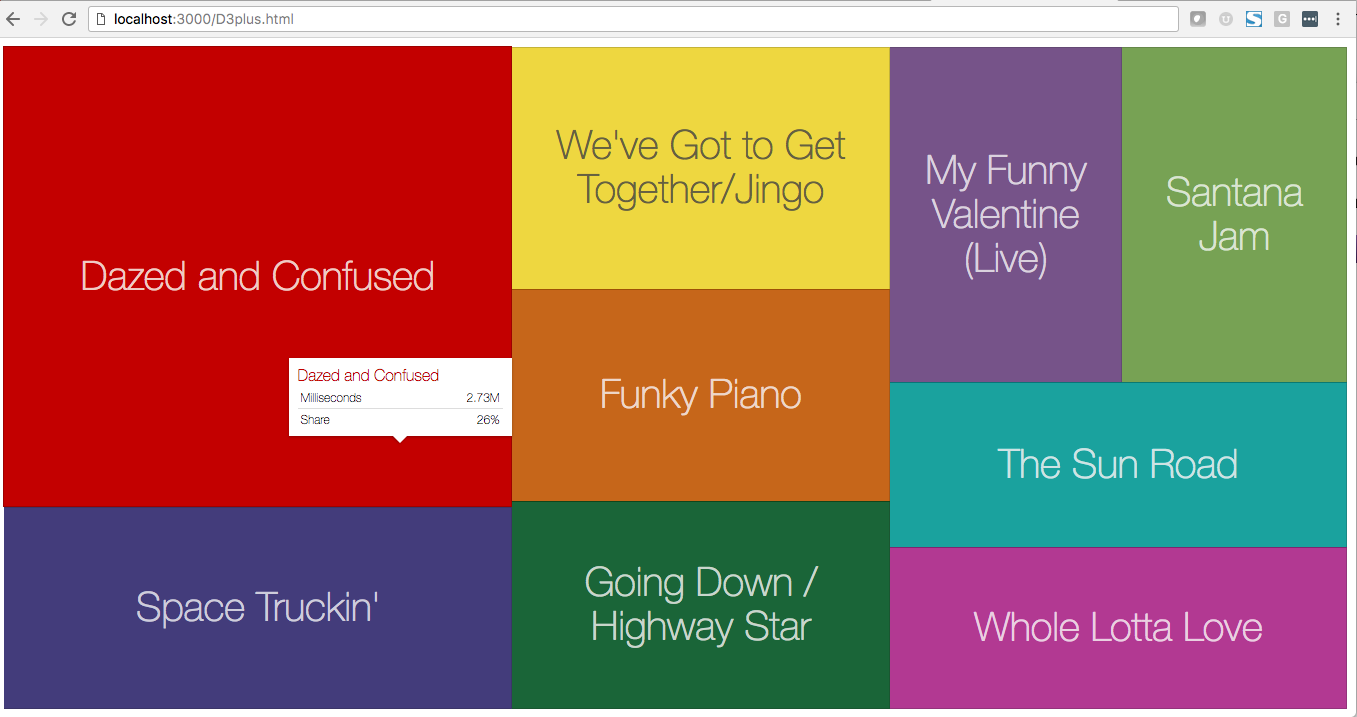Click the circular U extension icon
The height and width of the screenshot is (717, 1357).
click(x=1226, y=19)
